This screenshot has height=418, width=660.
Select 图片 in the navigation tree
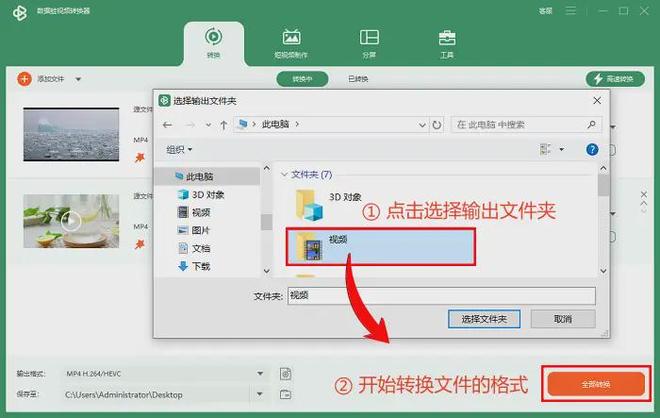click(194, 230)
